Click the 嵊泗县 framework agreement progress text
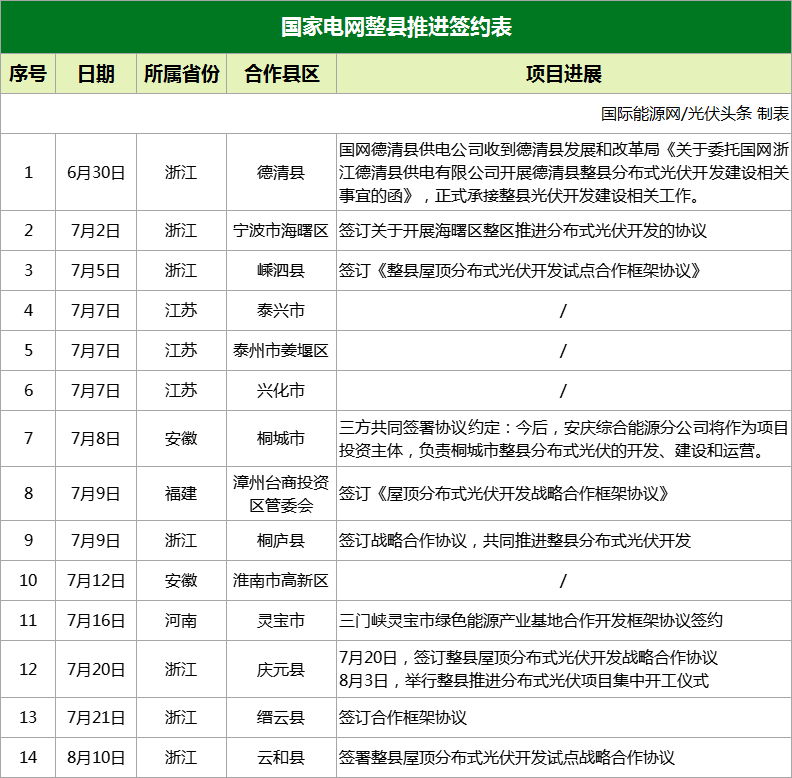792x778 pixels. [x=520, y=270]
